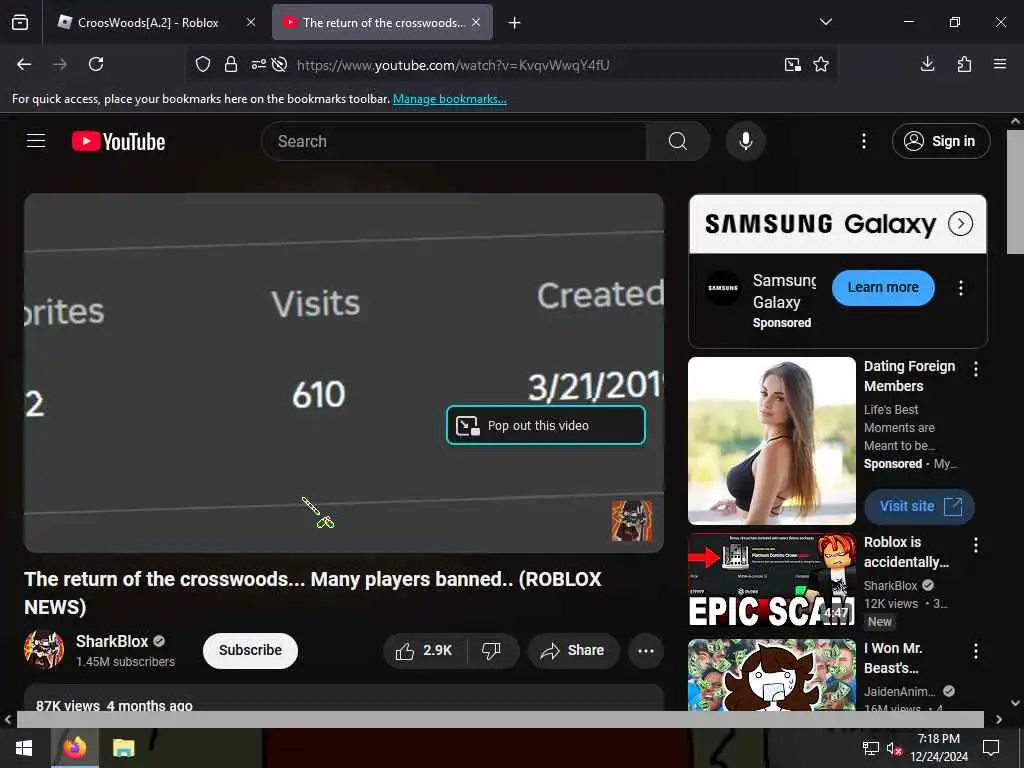
Task: Start voice search with the microphone
Action: pos(745,141)
